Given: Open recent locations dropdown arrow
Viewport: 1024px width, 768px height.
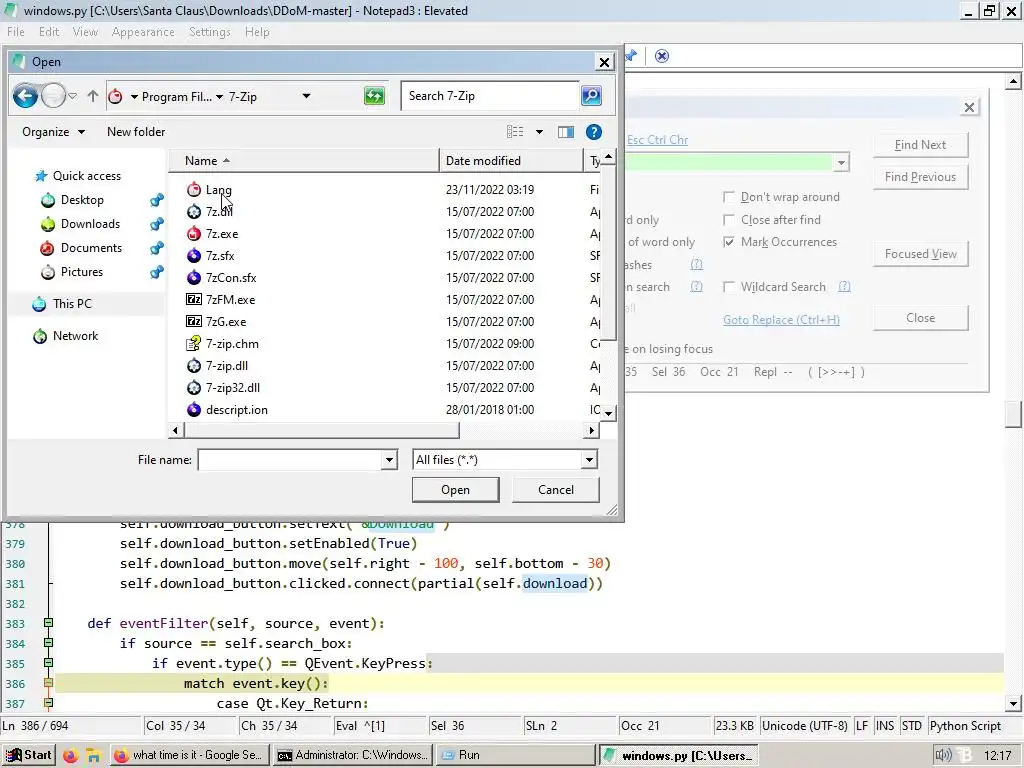Looking at the screenshot, I should (x=72, y=96).
